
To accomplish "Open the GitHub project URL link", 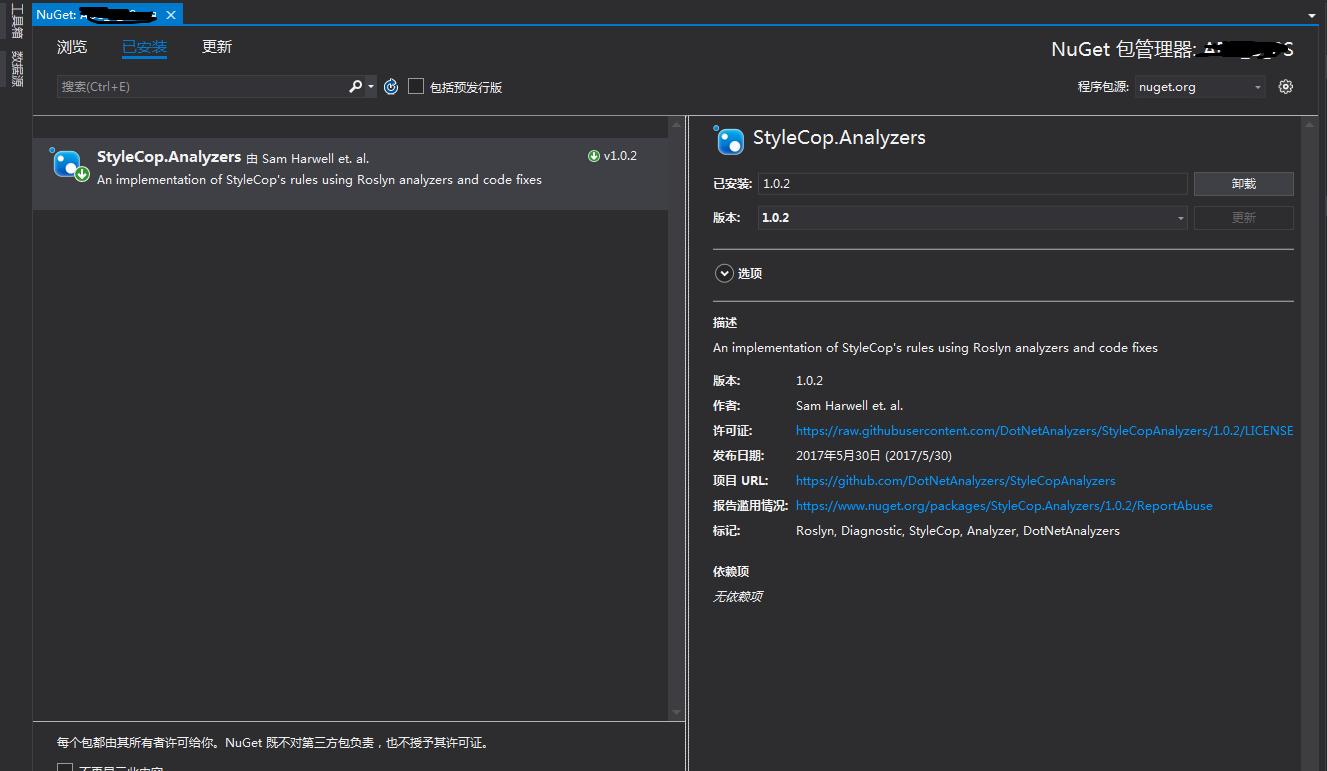I will 955,481.
